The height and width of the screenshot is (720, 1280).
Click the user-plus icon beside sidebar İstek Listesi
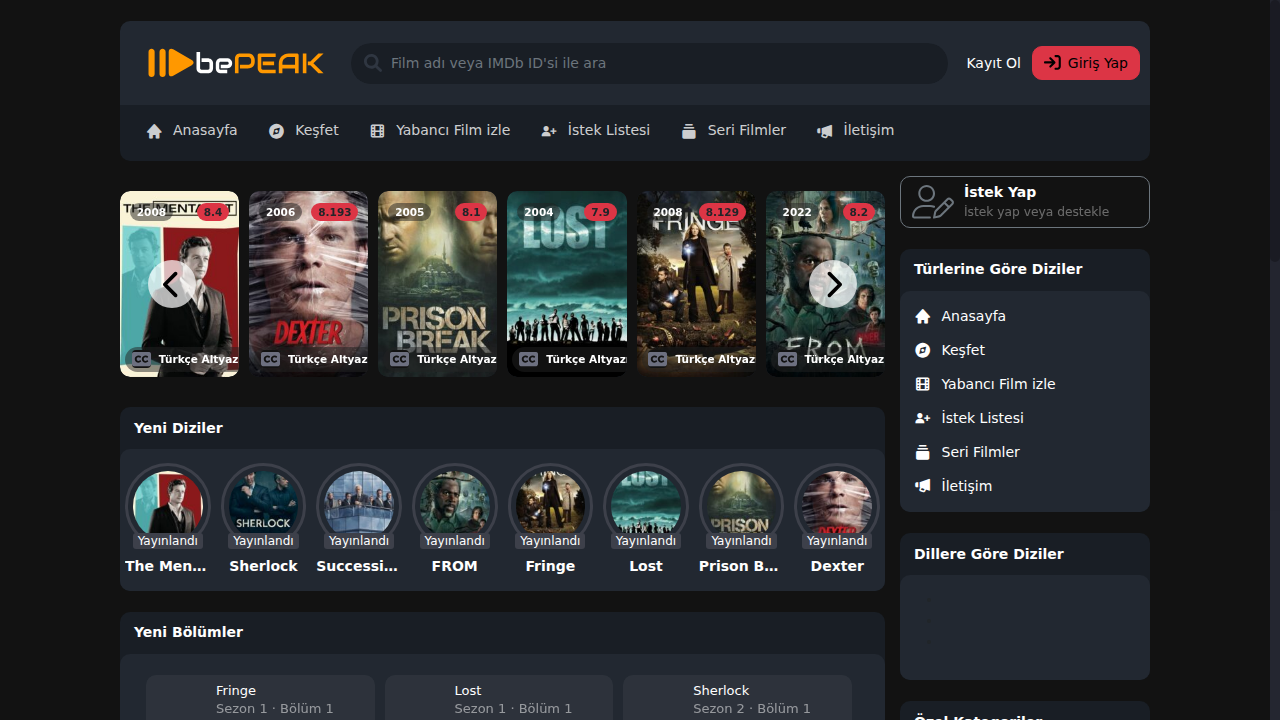[923, 418]
